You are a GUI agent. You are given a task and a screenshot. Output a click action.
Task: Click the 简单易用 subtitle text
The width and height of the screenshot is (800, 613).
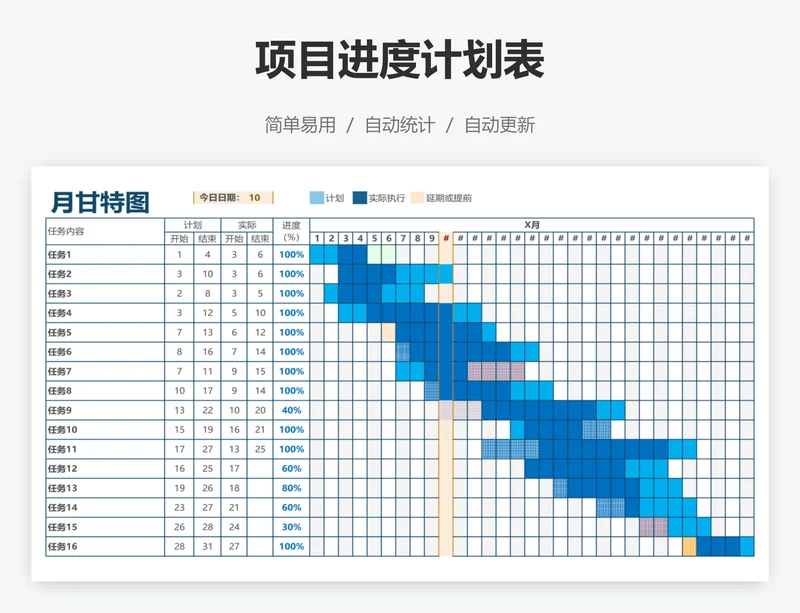pos(300,125)
